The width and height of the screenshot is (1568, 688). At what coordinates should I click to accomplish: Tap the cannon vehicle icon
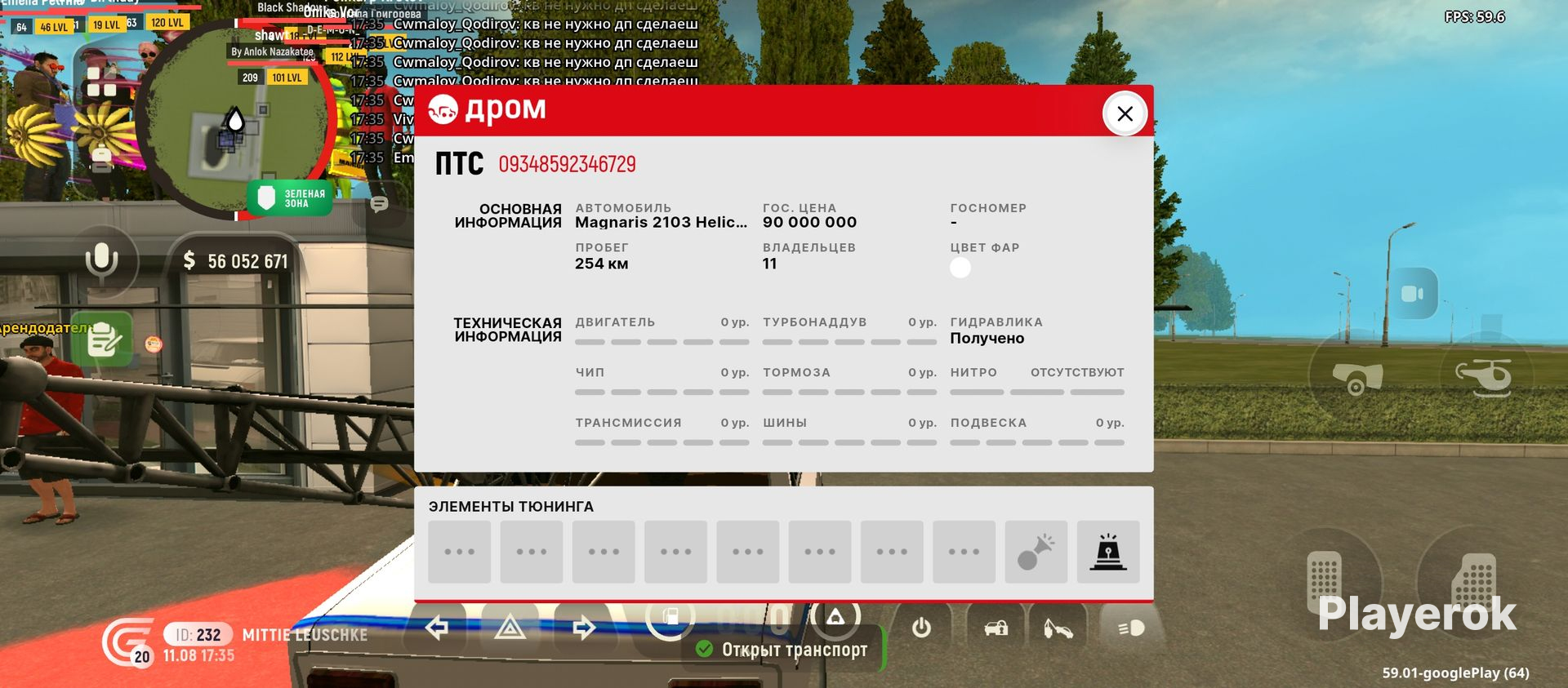(1357, 377)
